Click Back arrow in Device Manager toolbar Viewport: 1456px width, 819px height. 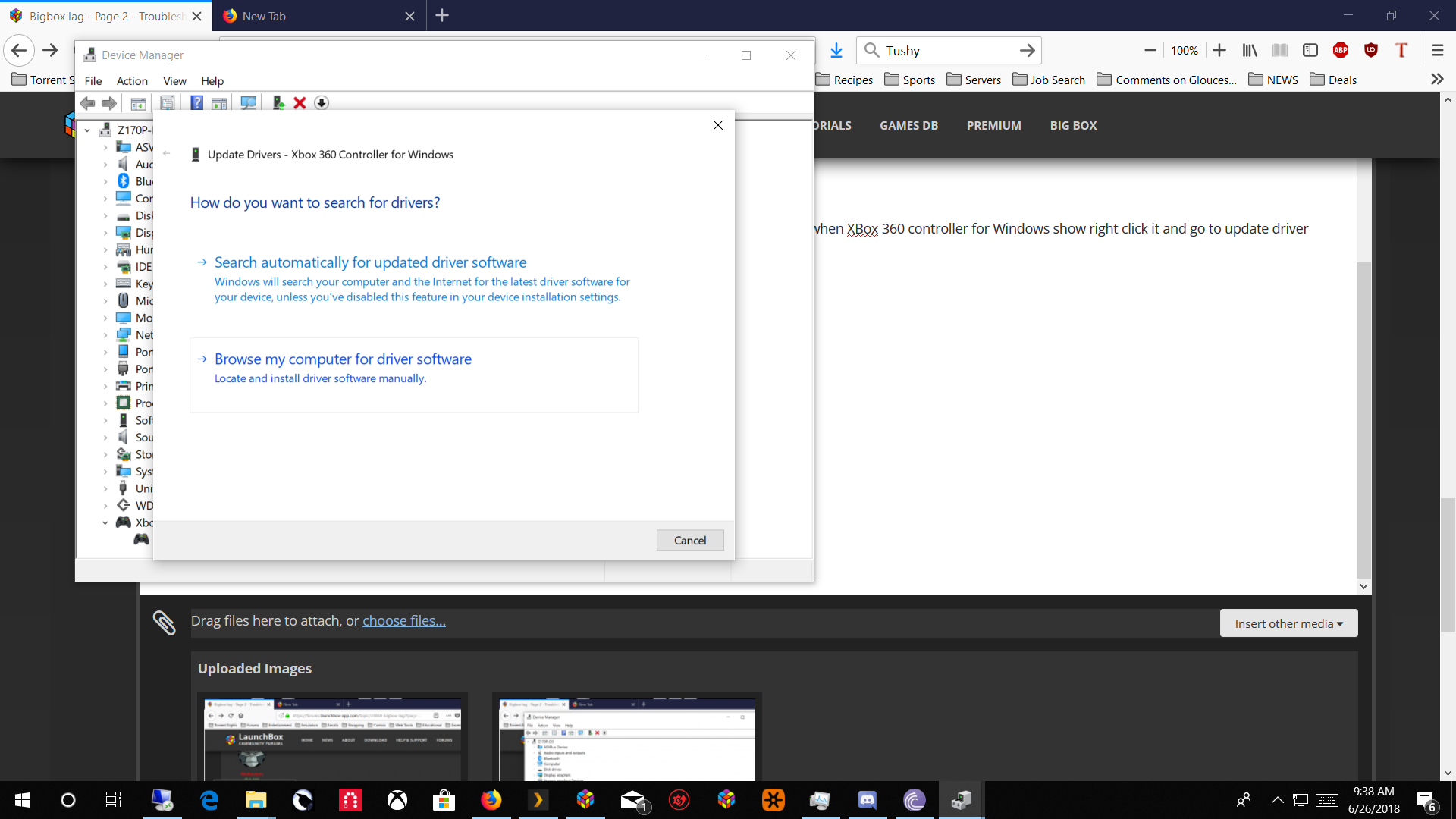[x=88, y=103]
